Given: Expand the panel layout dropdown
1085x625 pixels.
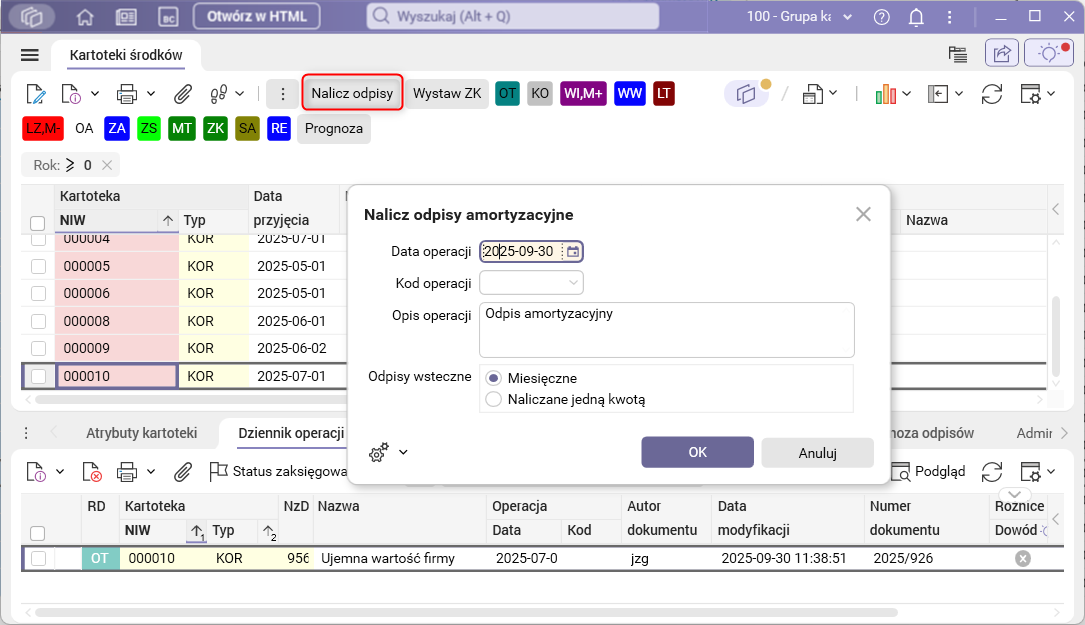Looking at the screenshot, I should [x=959, y=93].
